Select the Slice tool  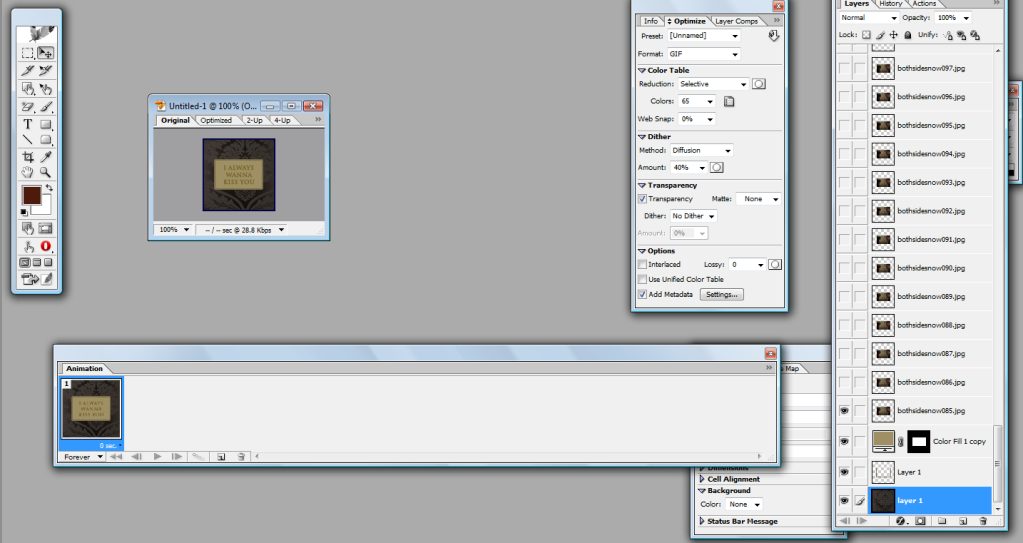[27, 70]
